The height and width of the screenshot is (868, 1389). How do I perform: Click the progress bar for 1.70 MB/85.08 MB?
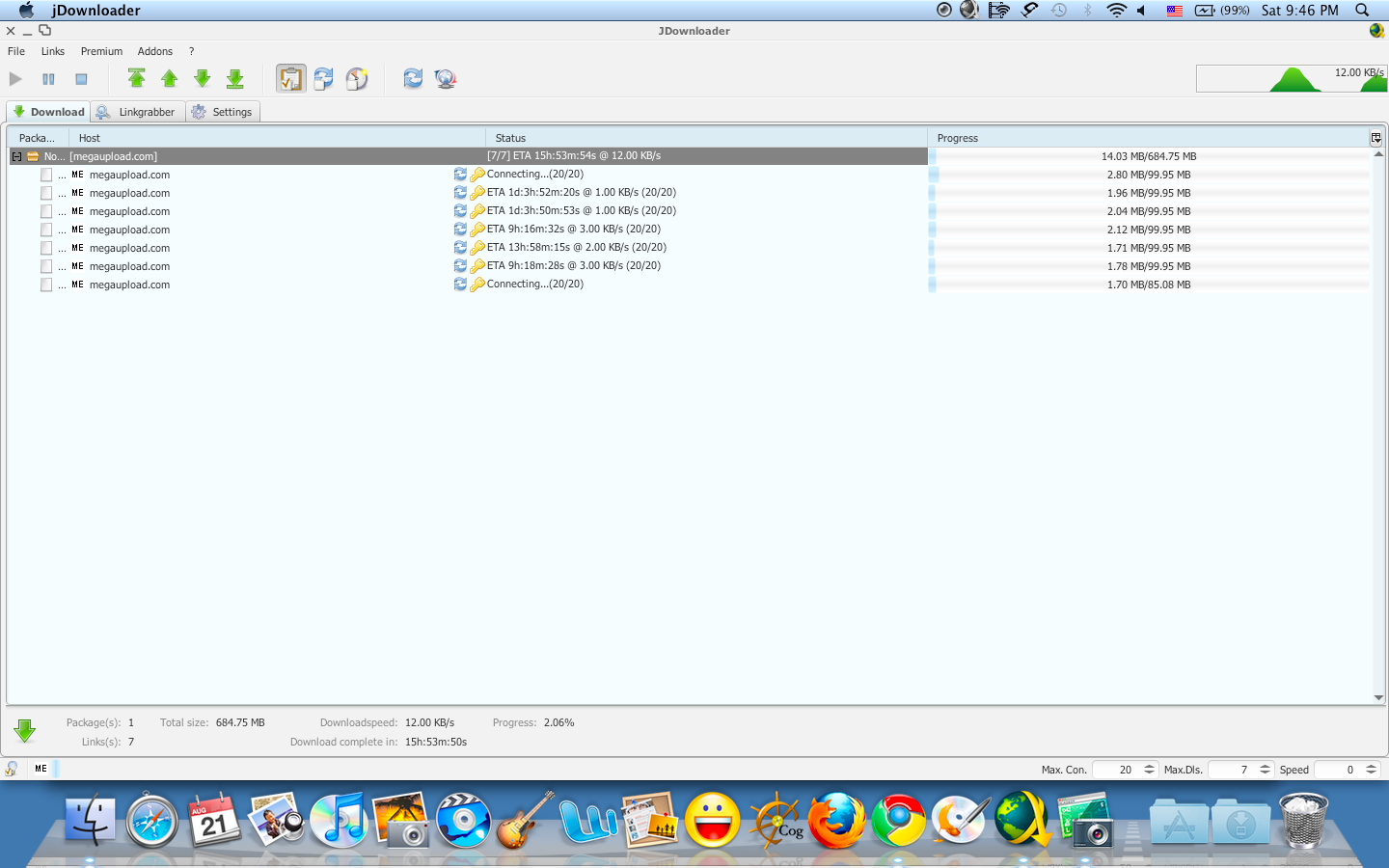point(1149,285)
